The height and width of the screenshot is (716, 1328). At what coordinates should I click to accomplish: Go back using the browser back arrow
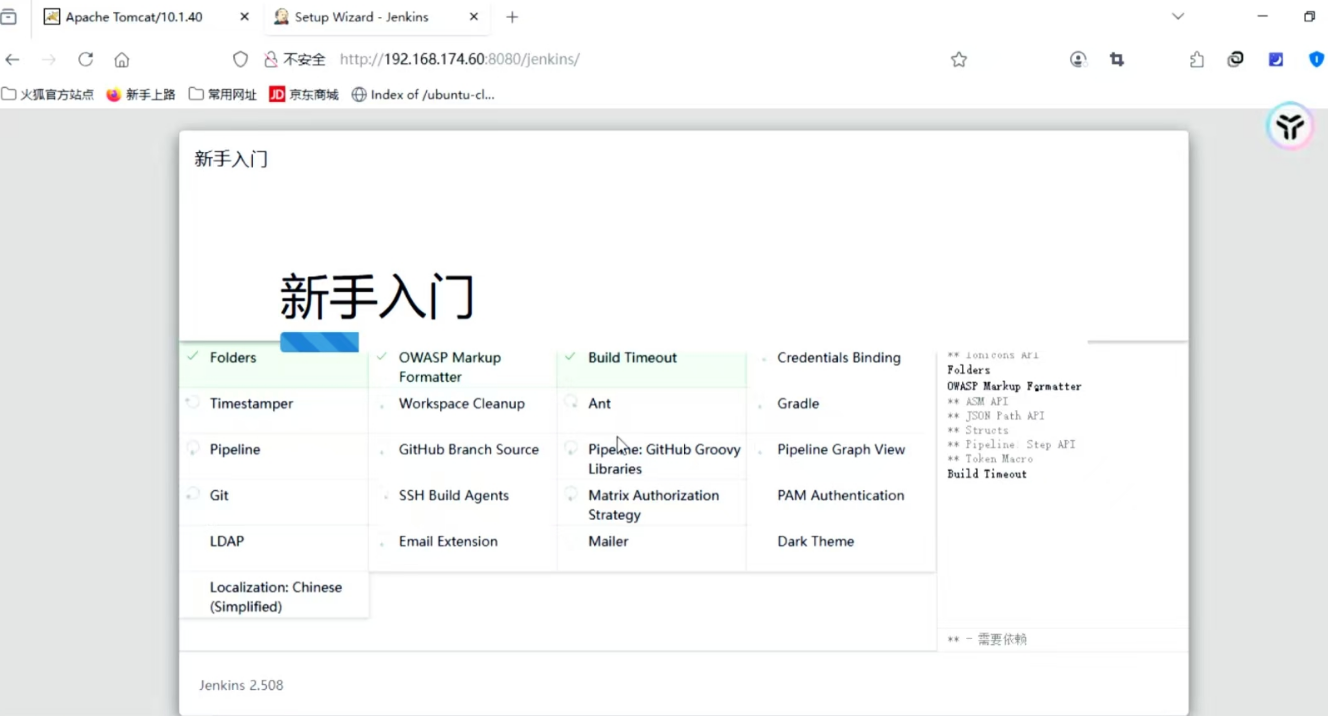(13, 60)
